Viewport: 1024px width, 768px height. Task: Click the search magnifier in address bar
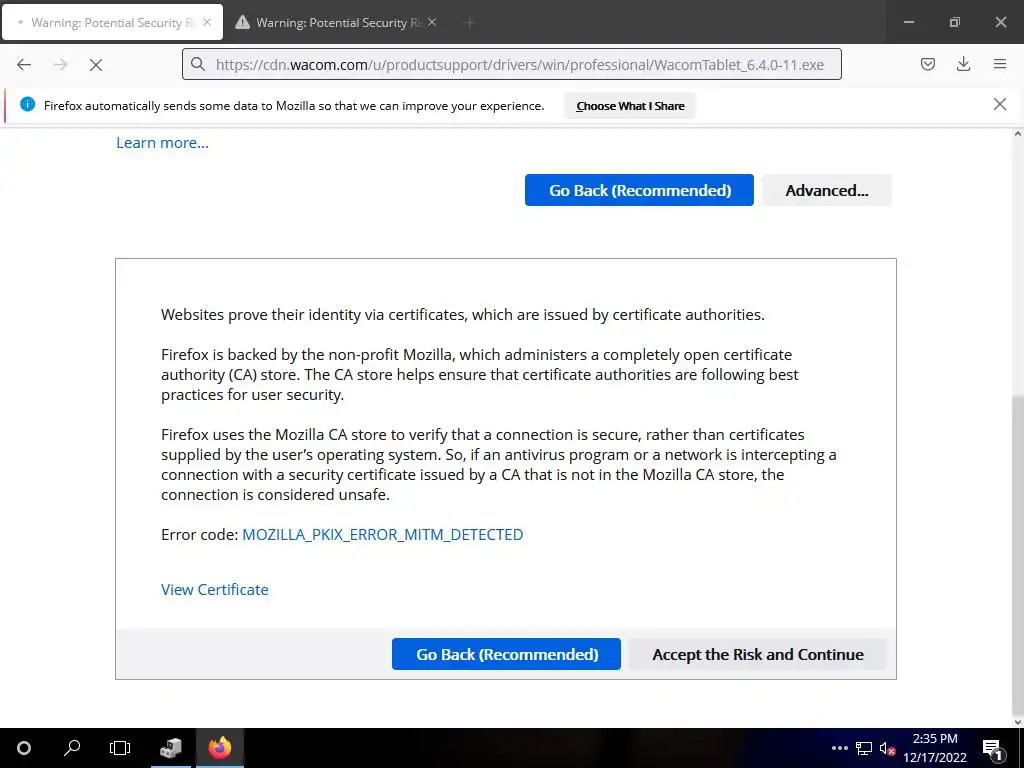(198, 64)
